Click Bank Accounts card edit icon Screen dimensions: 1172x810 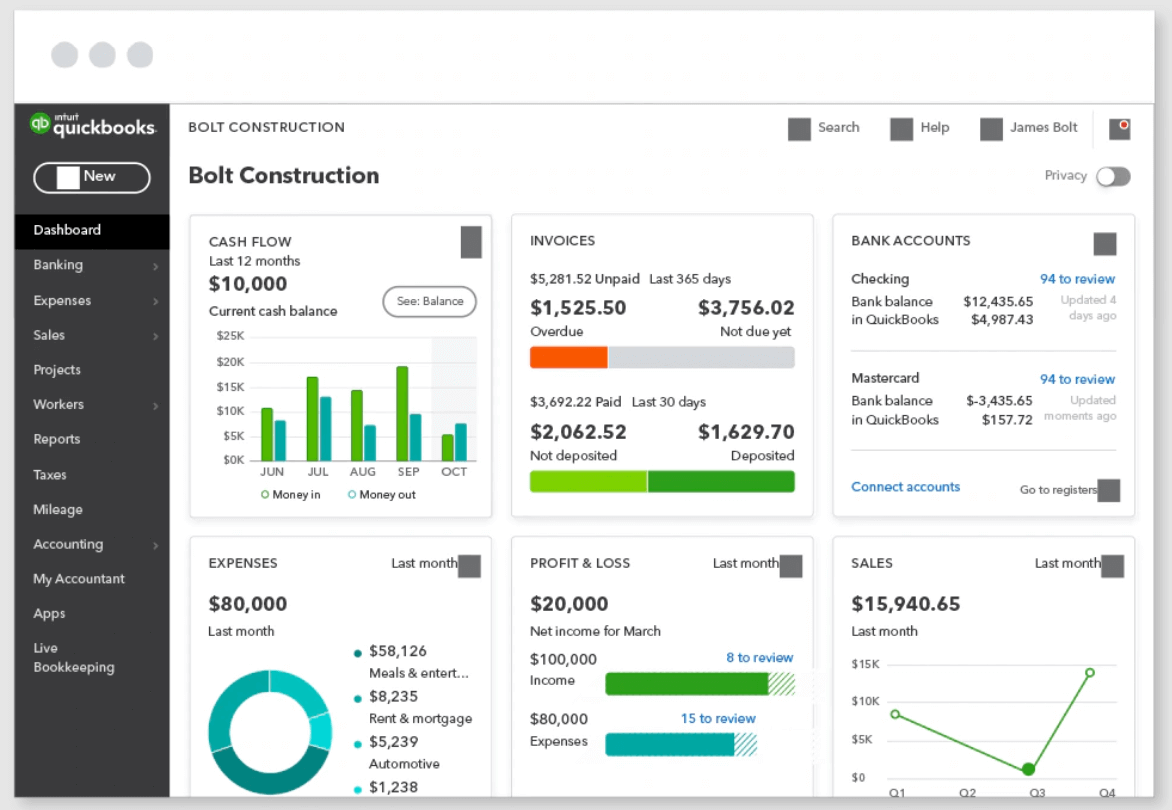pos(1105,244)
